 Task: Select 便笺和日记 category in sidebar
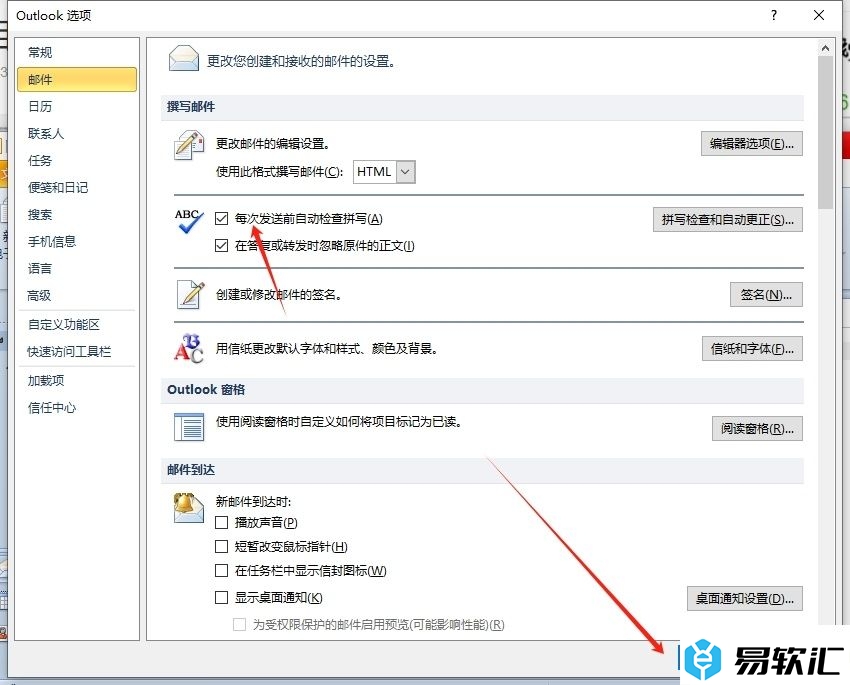[x=76, y=188]
